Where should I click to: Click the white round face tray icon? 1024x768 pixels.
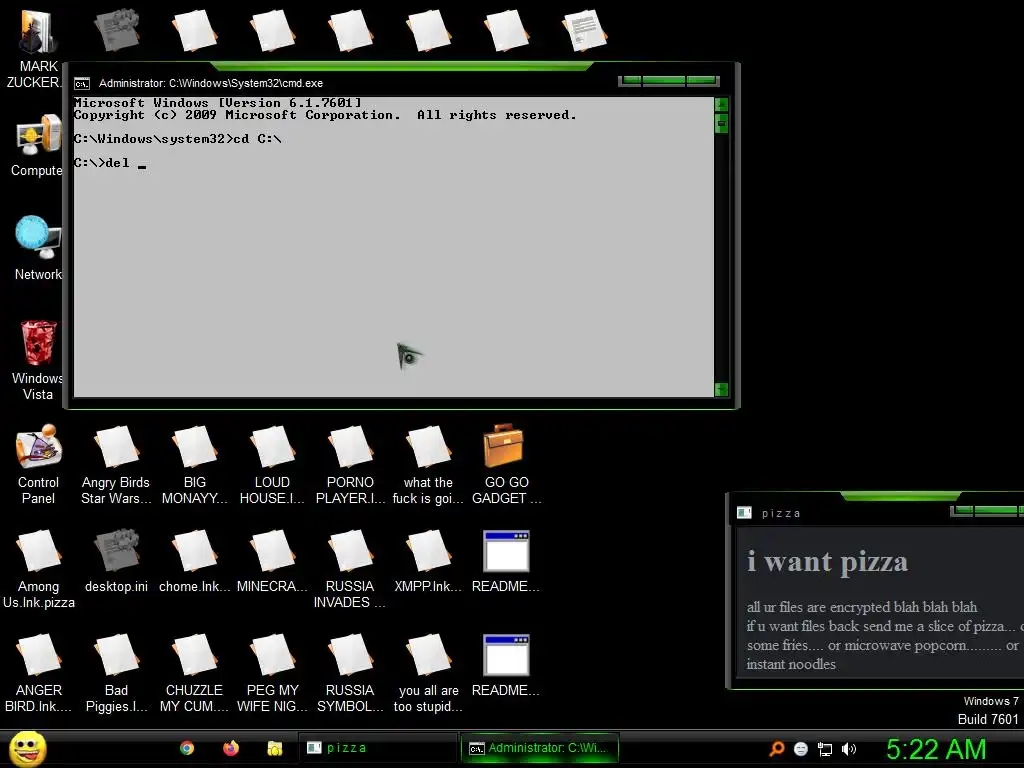coord(801,748)
